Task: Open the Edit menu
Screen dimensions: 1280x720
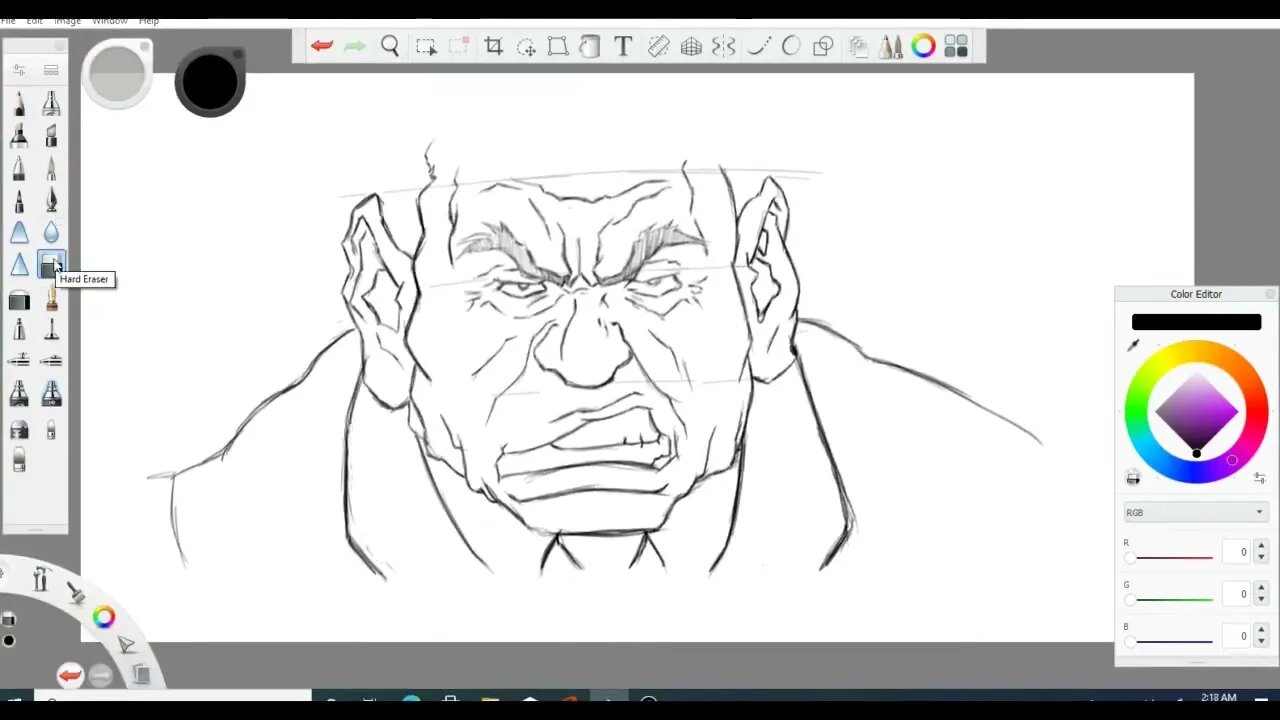Action: tap(35, 20)
